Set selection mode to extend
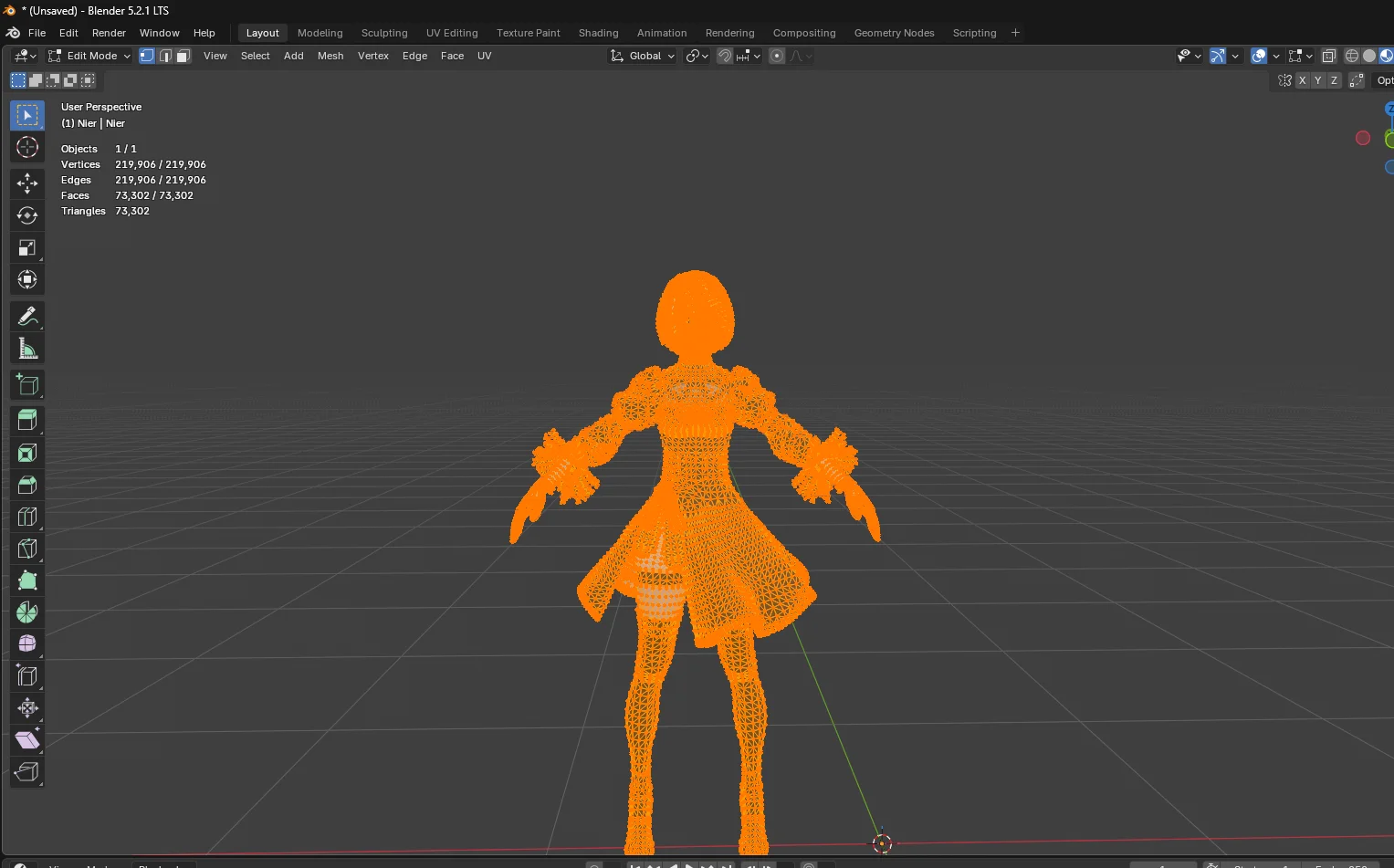 (x=36, y=80)
